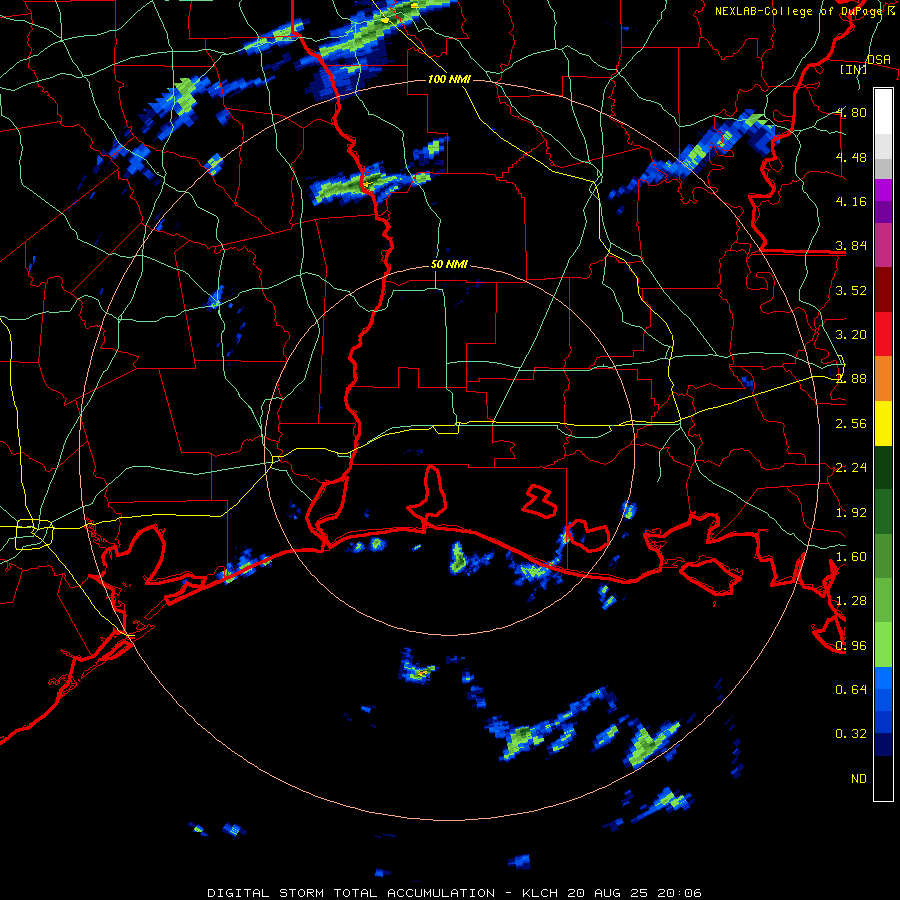
Task: Click the 3.84 legend value
Action: click(x=851, y=245)
